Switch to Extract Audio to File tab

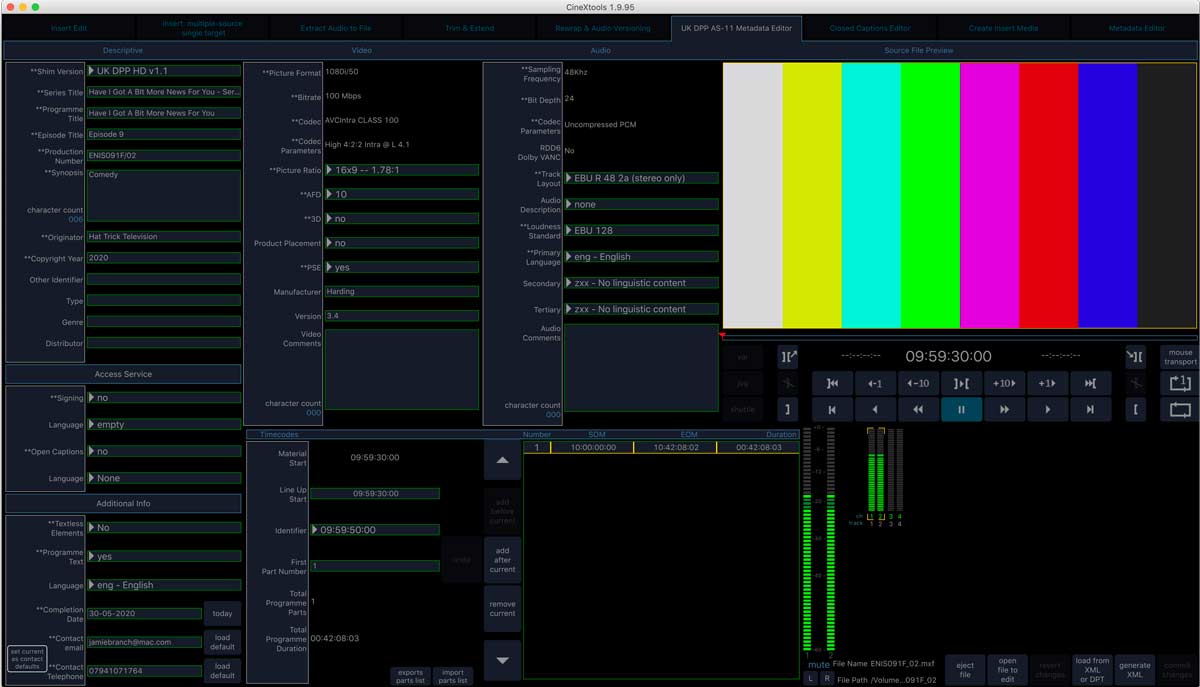point(336,28)
